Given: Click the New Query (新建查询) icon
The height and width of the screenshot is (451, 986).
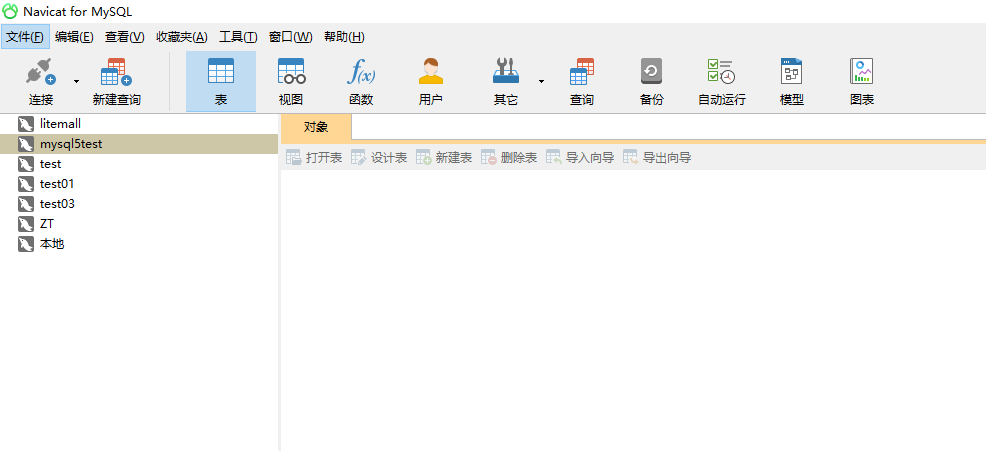Looking at the screenshot, I should pyautogui.click(x=116, y=81).
